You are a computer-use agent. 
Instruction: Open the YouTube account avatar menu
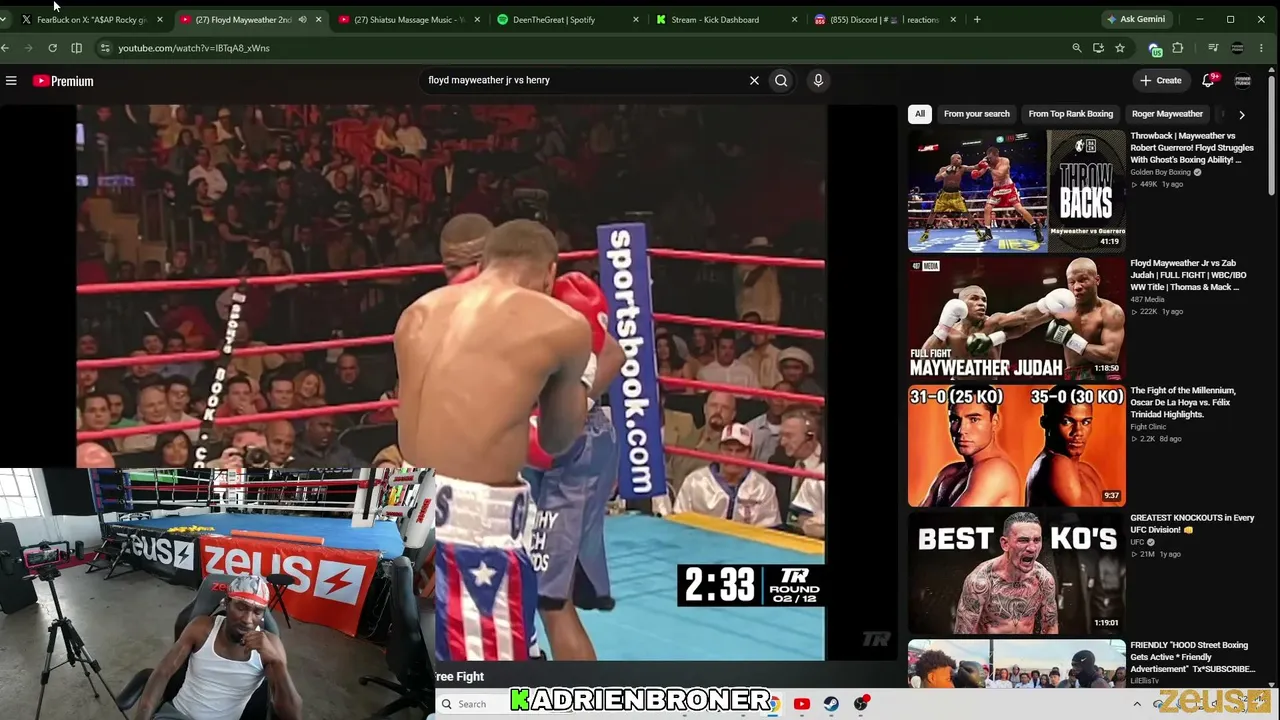click(x=1243, y=80)
